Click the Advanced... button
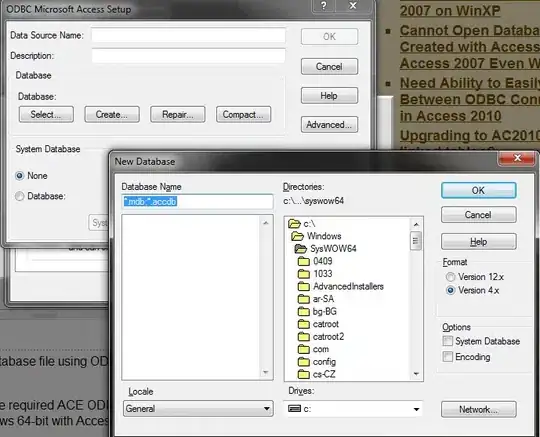Viewport: 540px width, 437px height. tap(329, 125)
